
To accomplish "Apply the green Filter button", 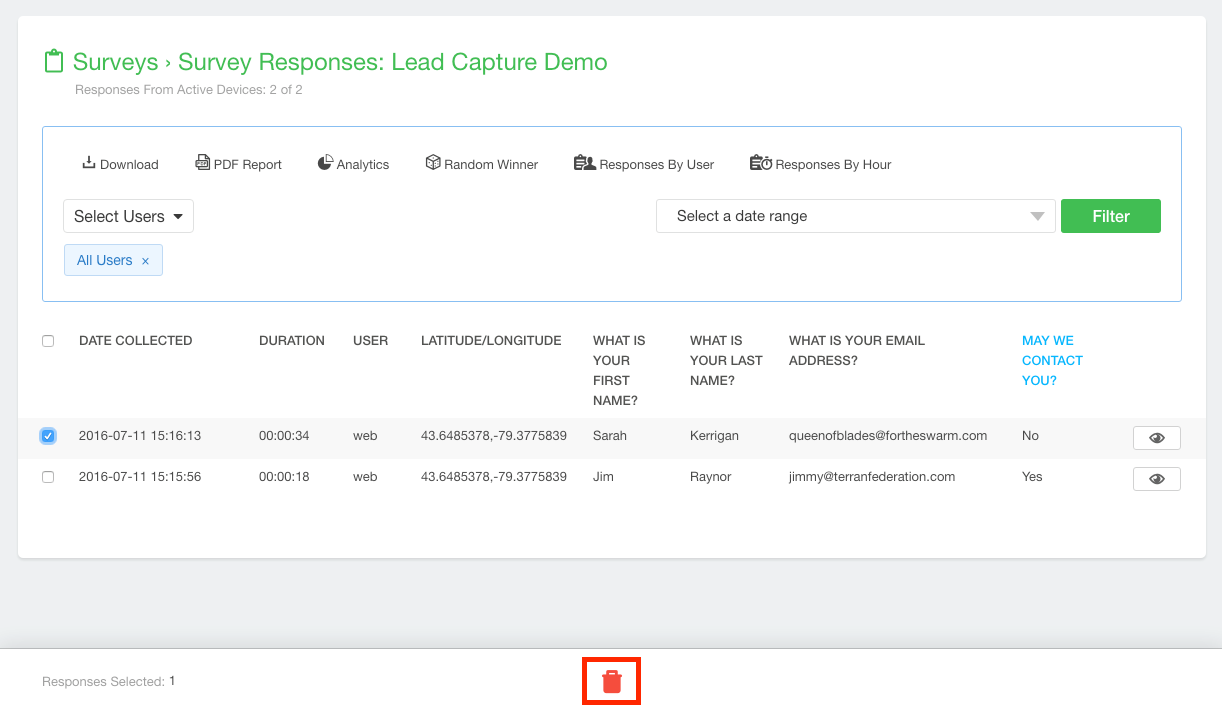I will pyautogui.click(x=1110, y=215).
